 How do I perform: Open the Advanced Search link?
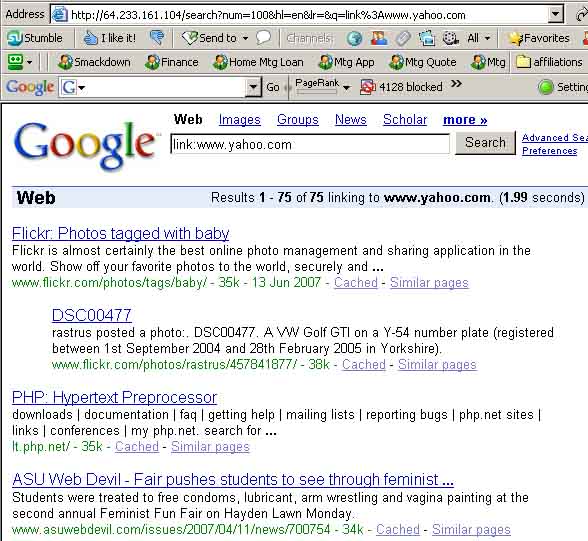point(555,138)
